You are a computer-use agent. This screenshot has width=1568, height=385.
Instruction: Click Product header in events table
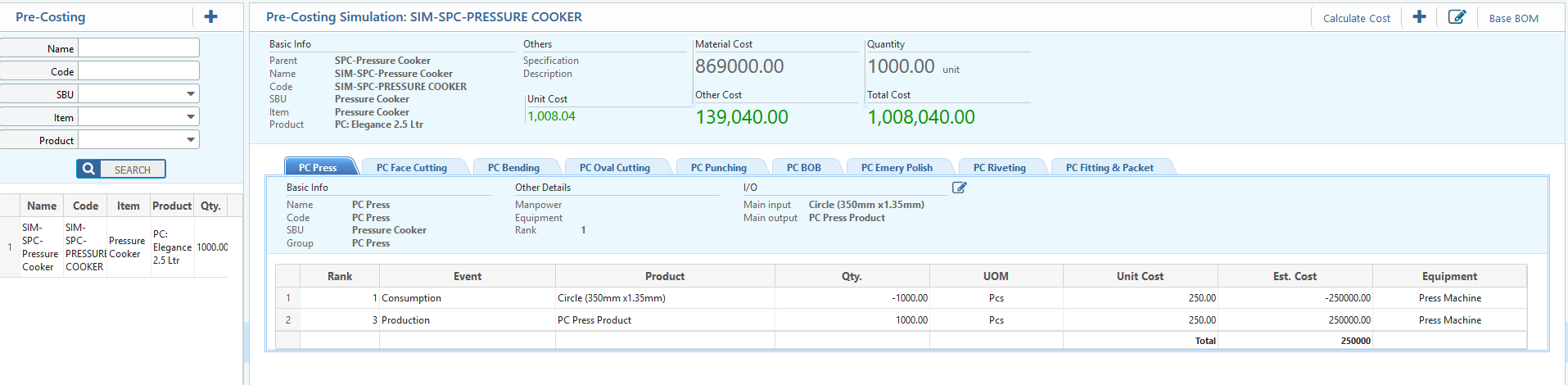[665, 276]
